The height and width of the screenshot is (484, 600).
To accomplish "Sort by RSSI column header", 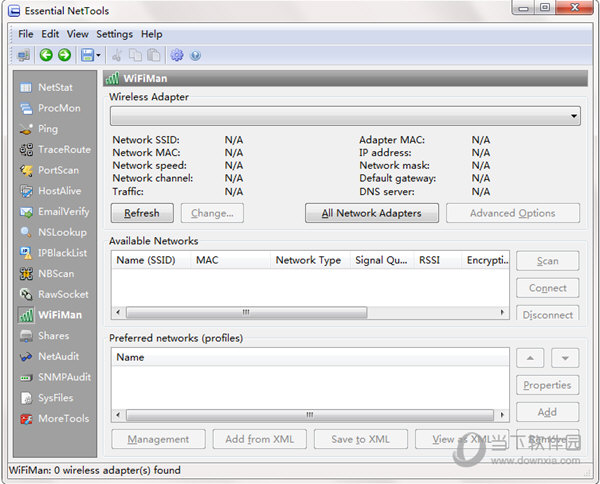I will coord(438,260).
